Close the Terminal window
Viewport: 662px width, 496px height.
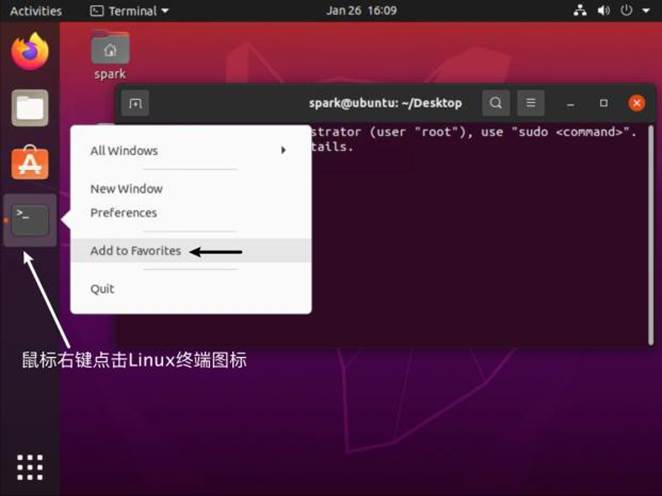[637, 103]
